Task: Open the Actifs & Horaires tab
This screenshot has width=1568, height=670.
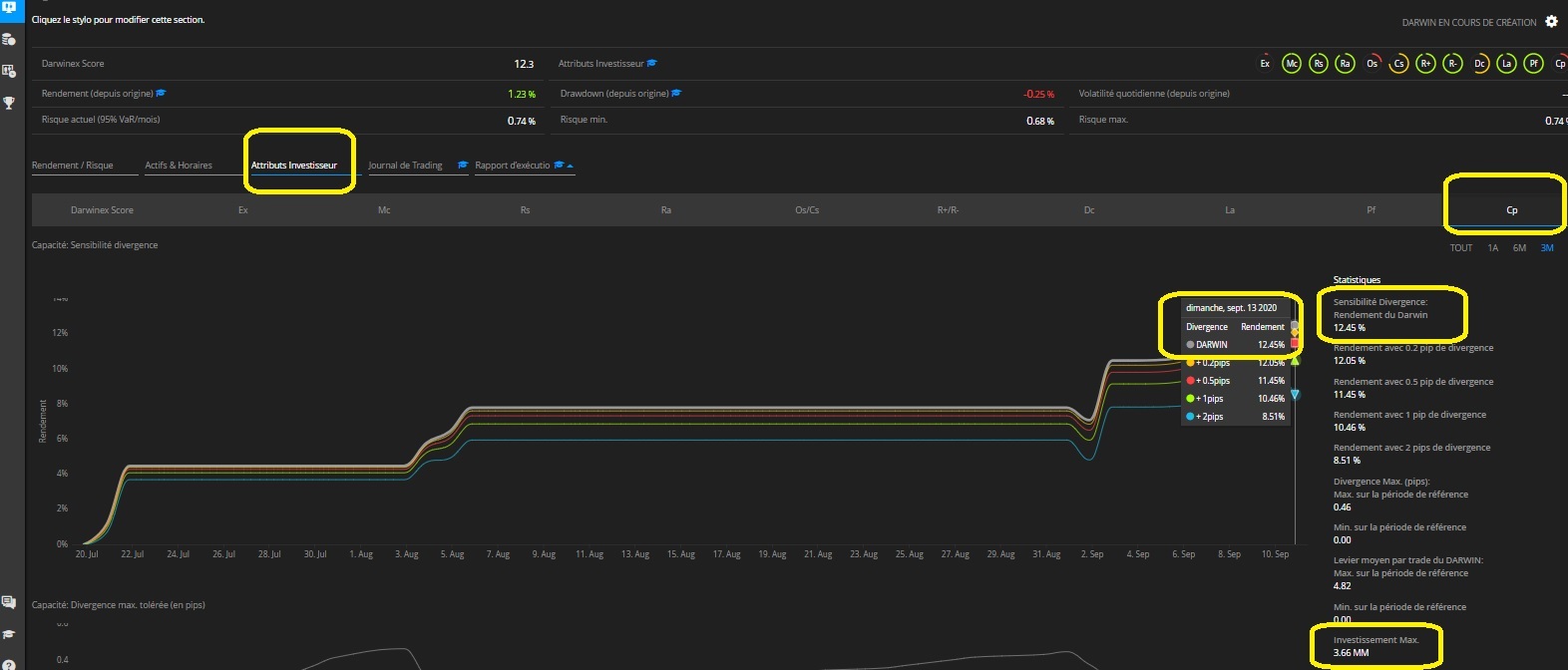Action: (x=179, y=166)
